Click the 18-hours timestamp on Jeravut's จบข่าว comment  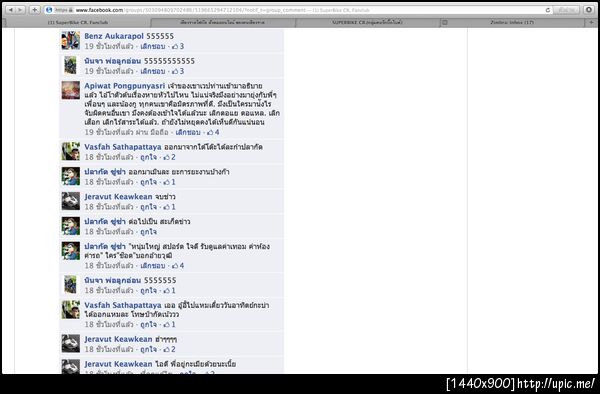click(x=109, y=207)
